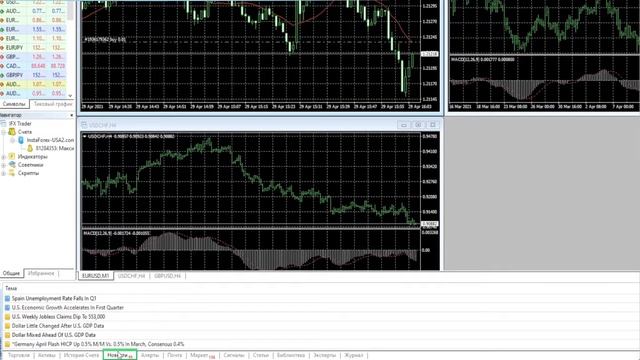Image resolution: width=640 pixels, height=360 pixels.
Task: Open the Общие Navigator tab
Action: coord(11,273)
